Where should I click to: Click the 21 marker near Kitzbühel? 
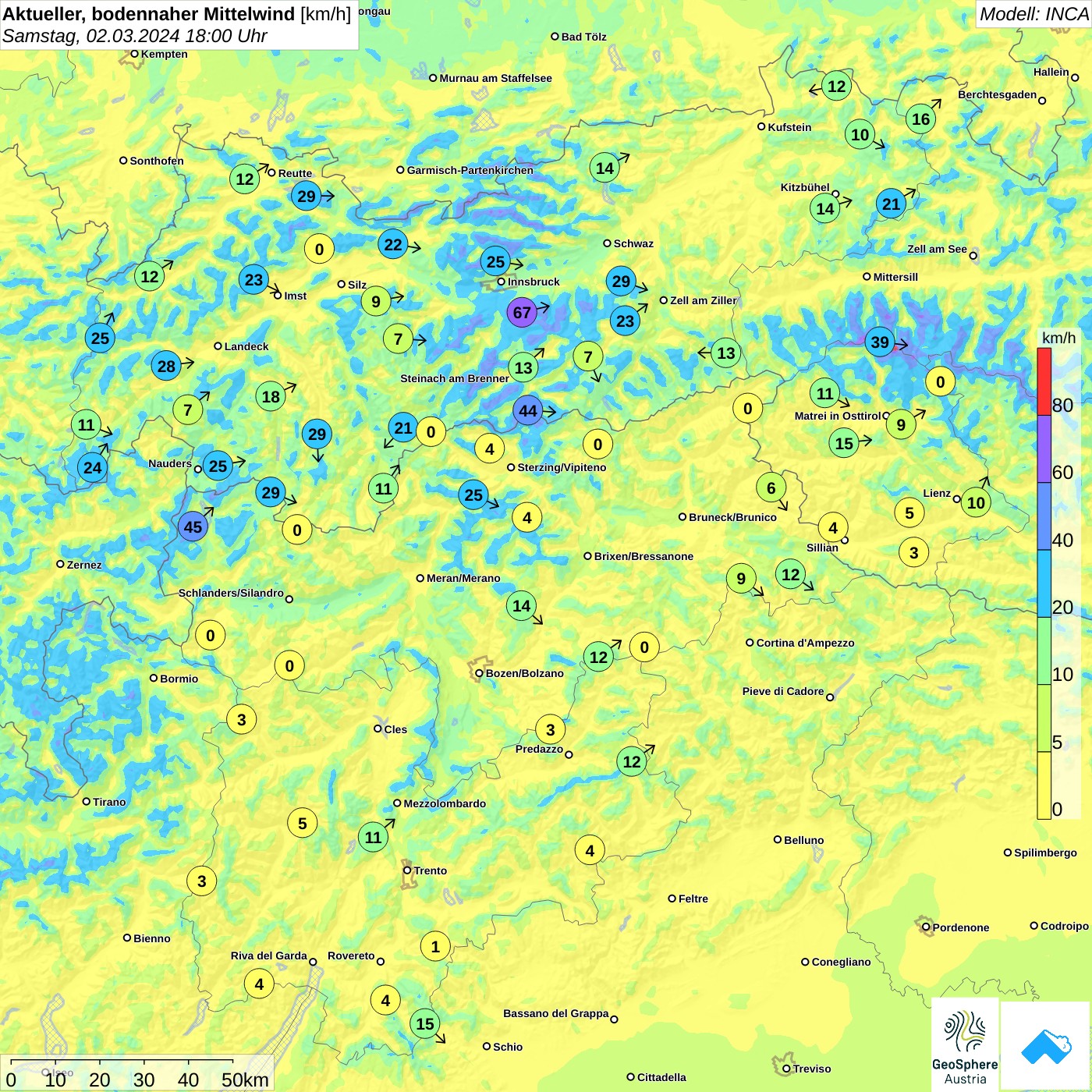click(891, 204)
